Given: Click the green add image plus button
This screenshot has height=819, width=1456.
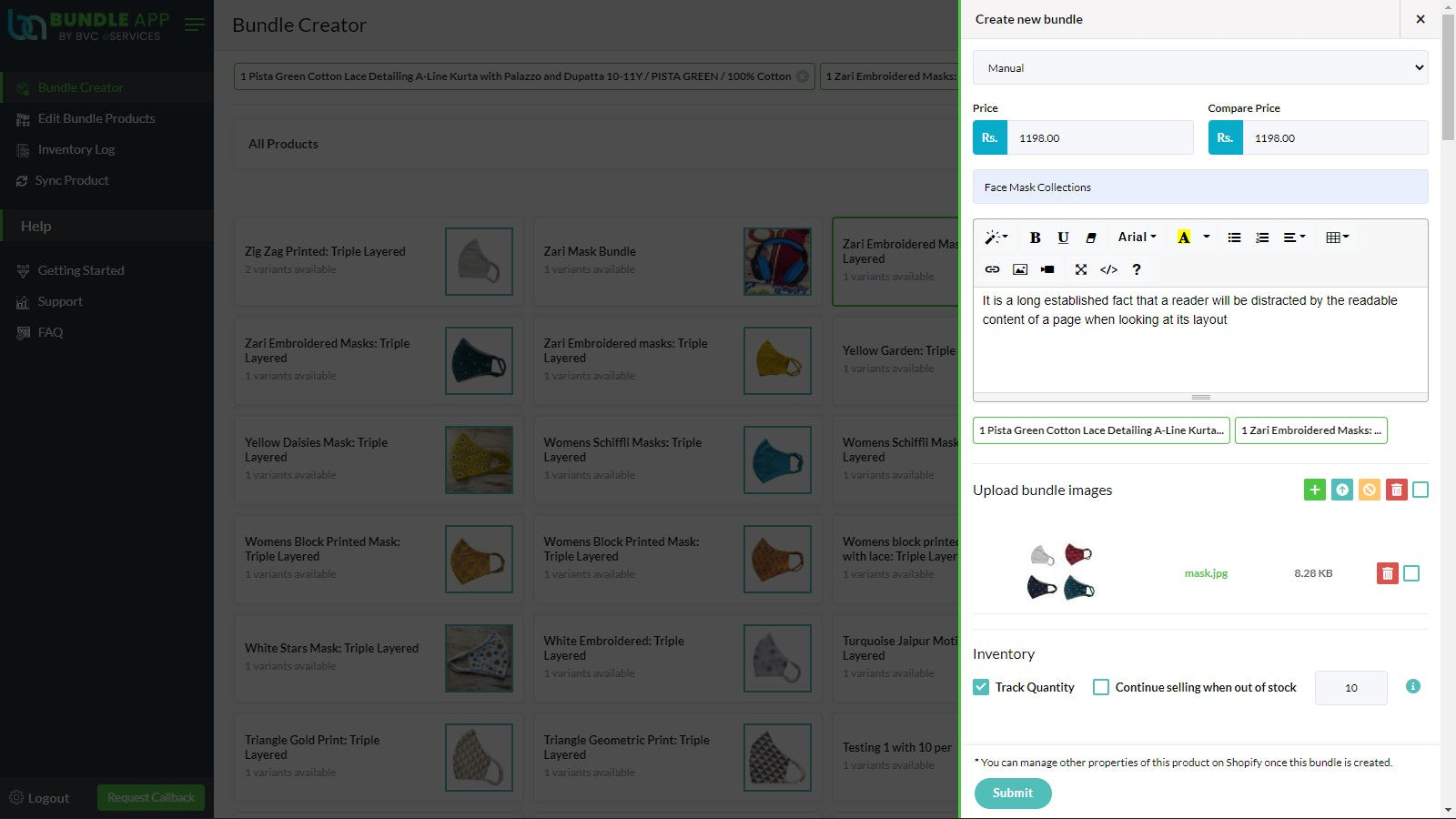Looking at the screenshot, I should tap(1315, 490).
